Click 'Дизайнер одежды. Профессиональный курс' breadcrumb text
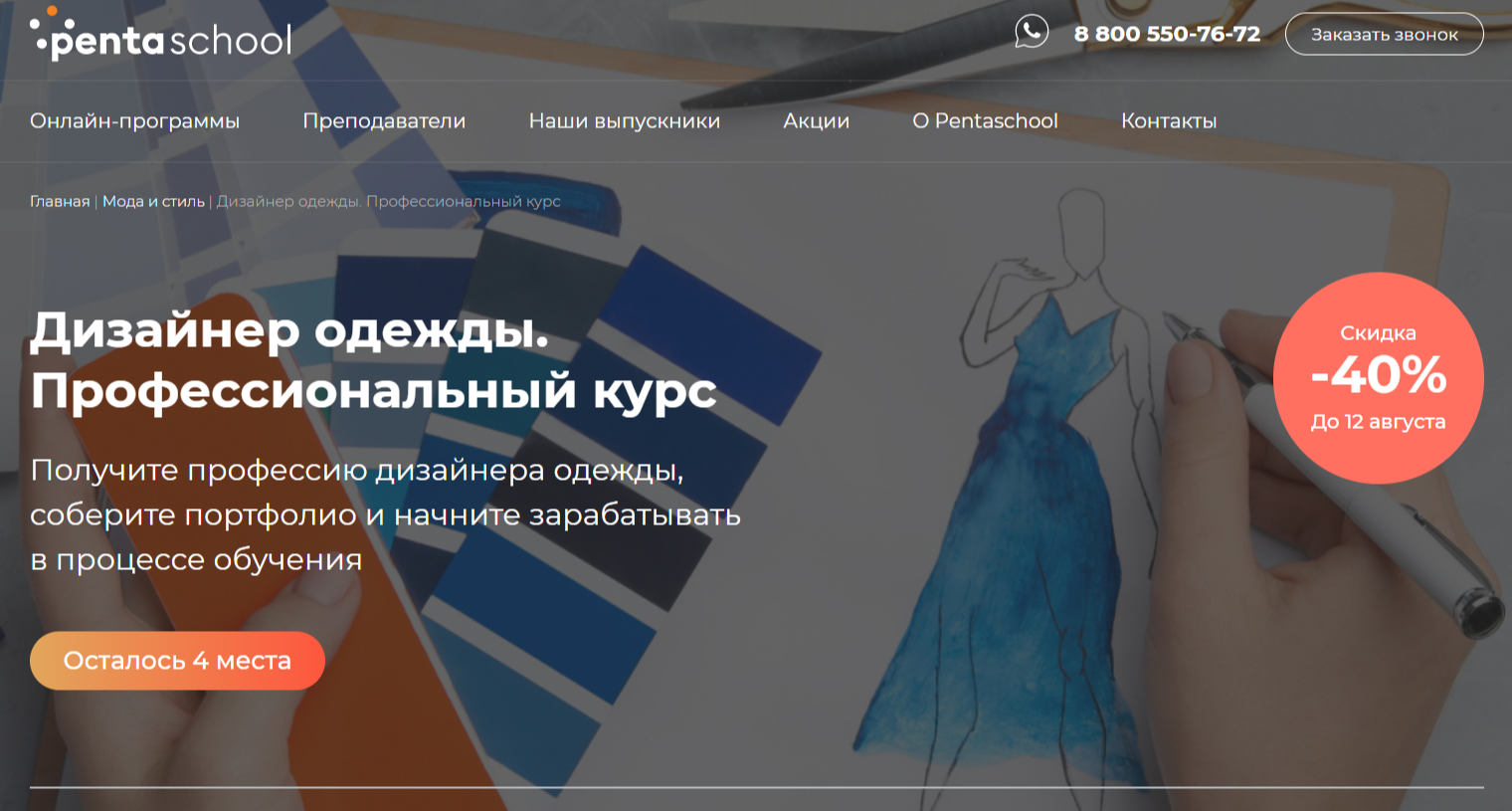Screen dimensions: 1512x811 point(389,201)
